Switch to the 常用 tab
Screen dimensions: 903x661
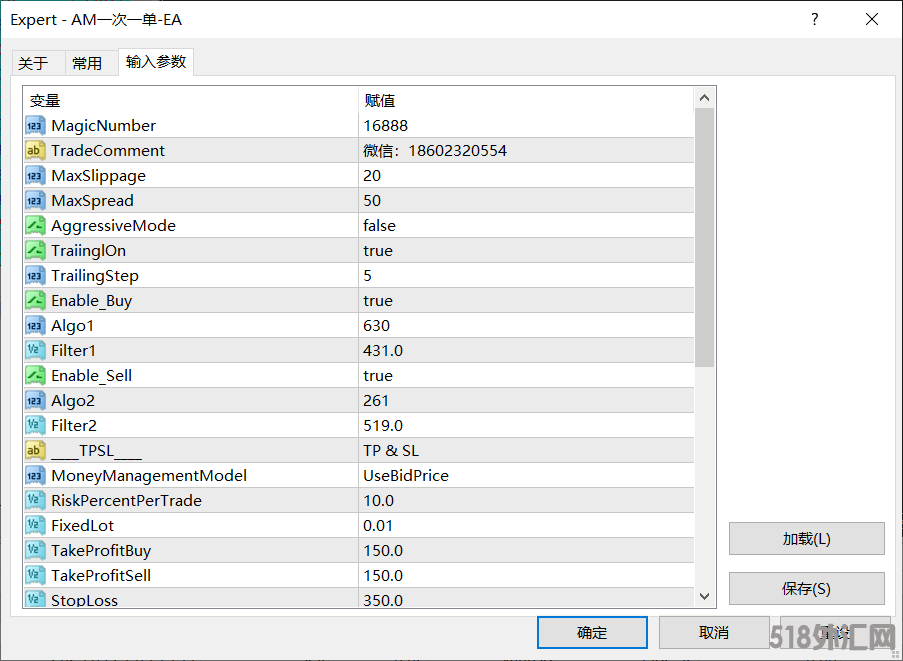pyautogui.click(x=87, y=63)
